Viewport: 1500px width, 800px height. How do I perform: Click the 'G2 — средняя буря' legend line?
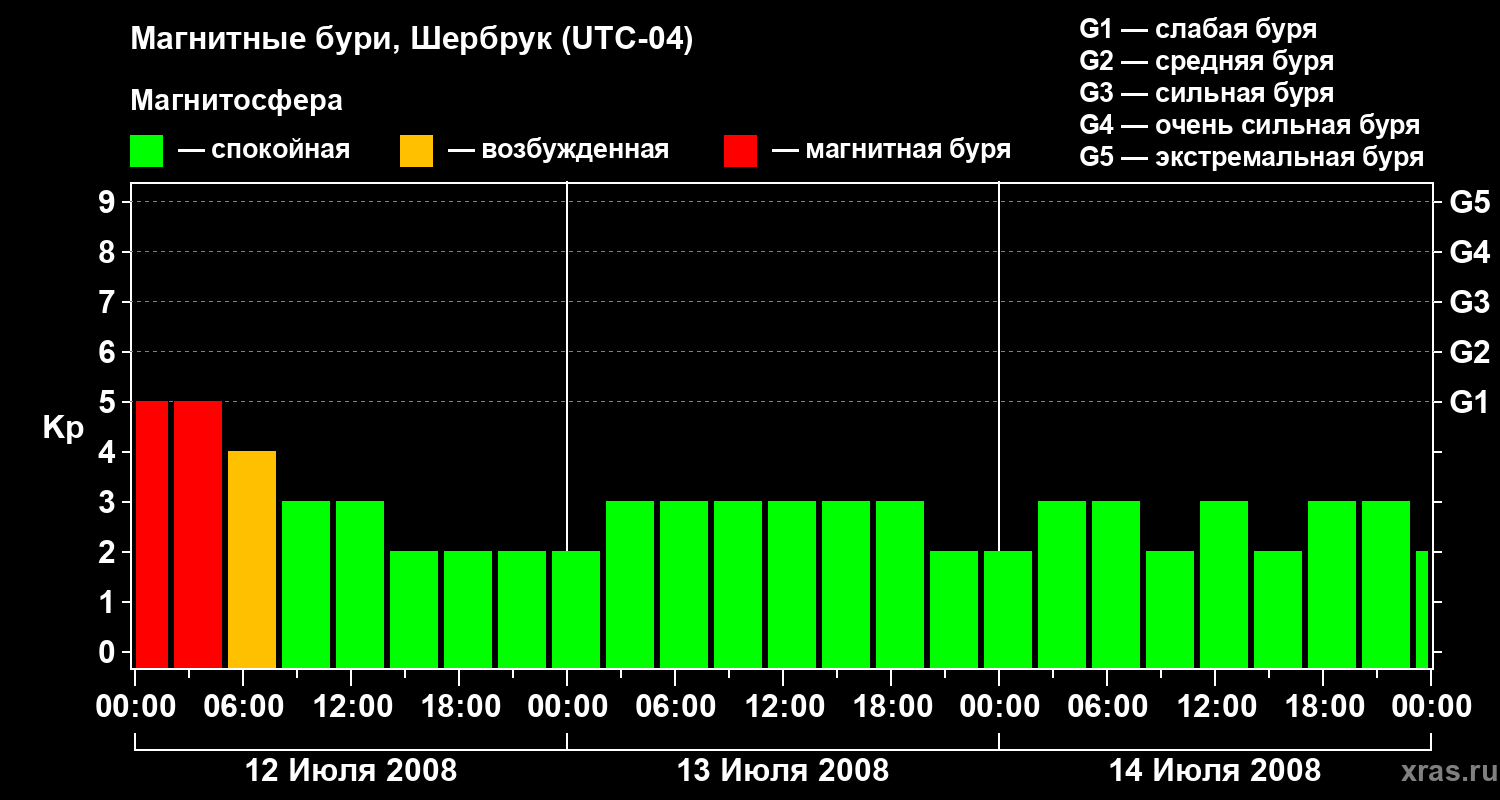coord(1206,61)
